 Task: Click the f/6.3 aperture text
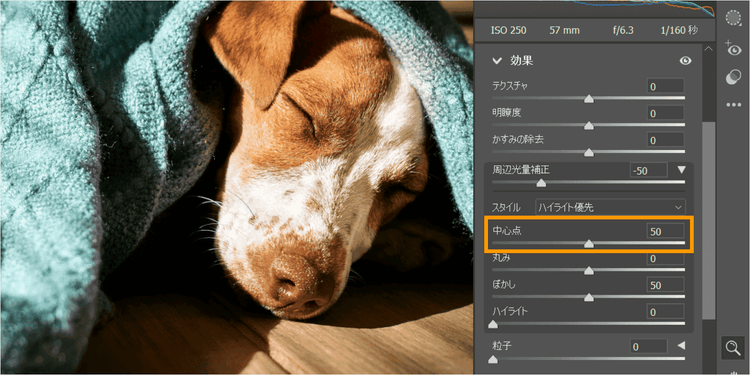pyautogui.click(x=623, y=31)
